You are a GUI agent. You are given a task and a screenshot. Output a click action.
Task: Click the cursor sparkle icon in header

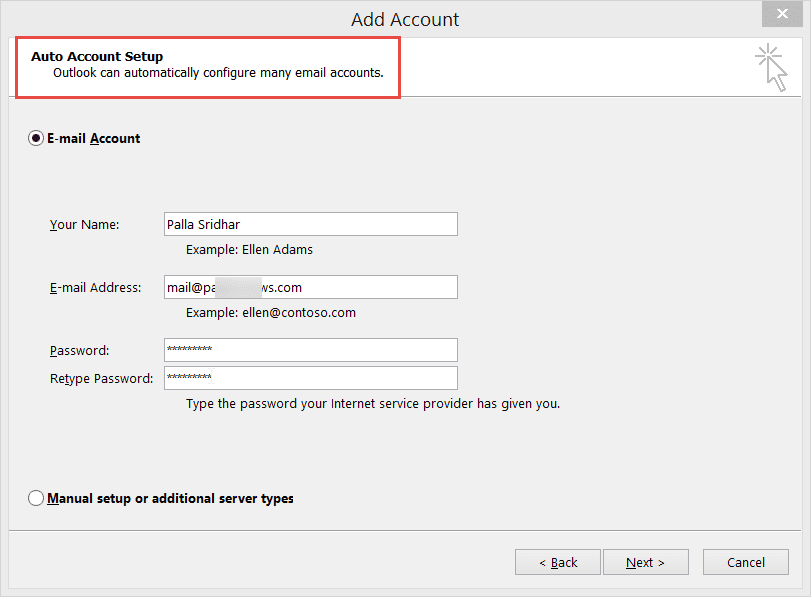[x=771, y=67]
